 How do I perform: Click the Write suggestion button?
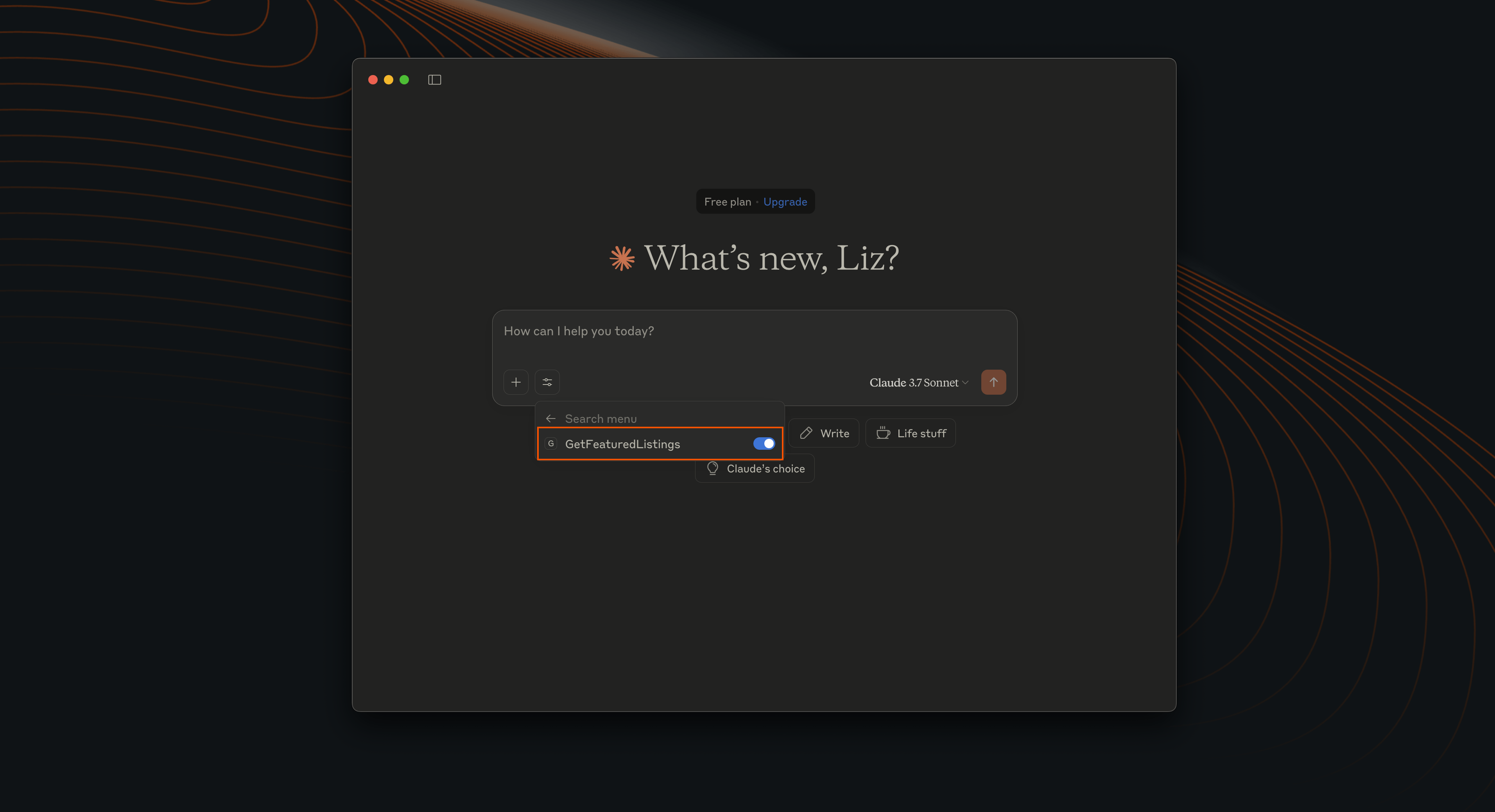[823, 433]
